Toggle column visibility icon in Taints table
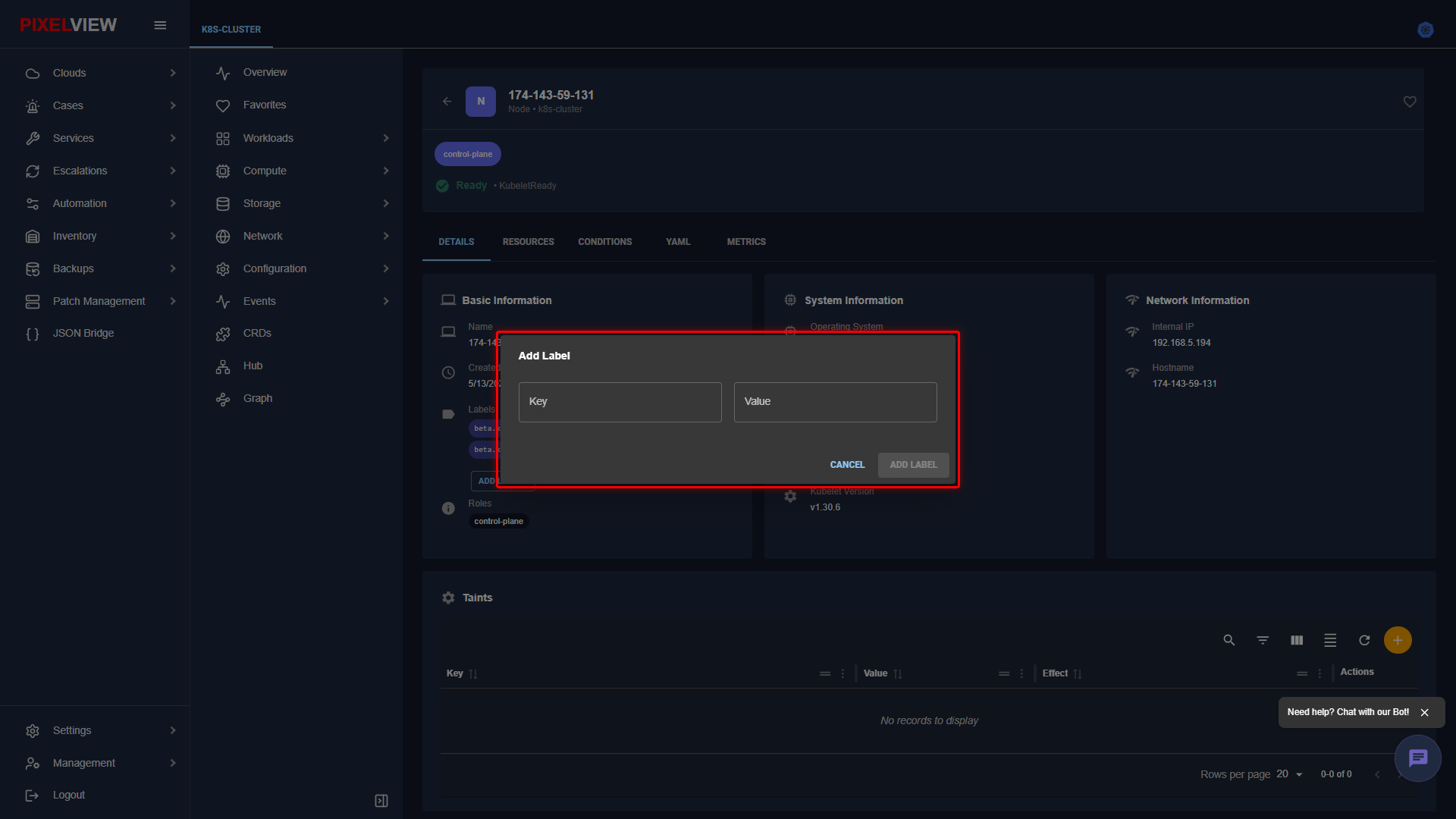 (1297, 640)
